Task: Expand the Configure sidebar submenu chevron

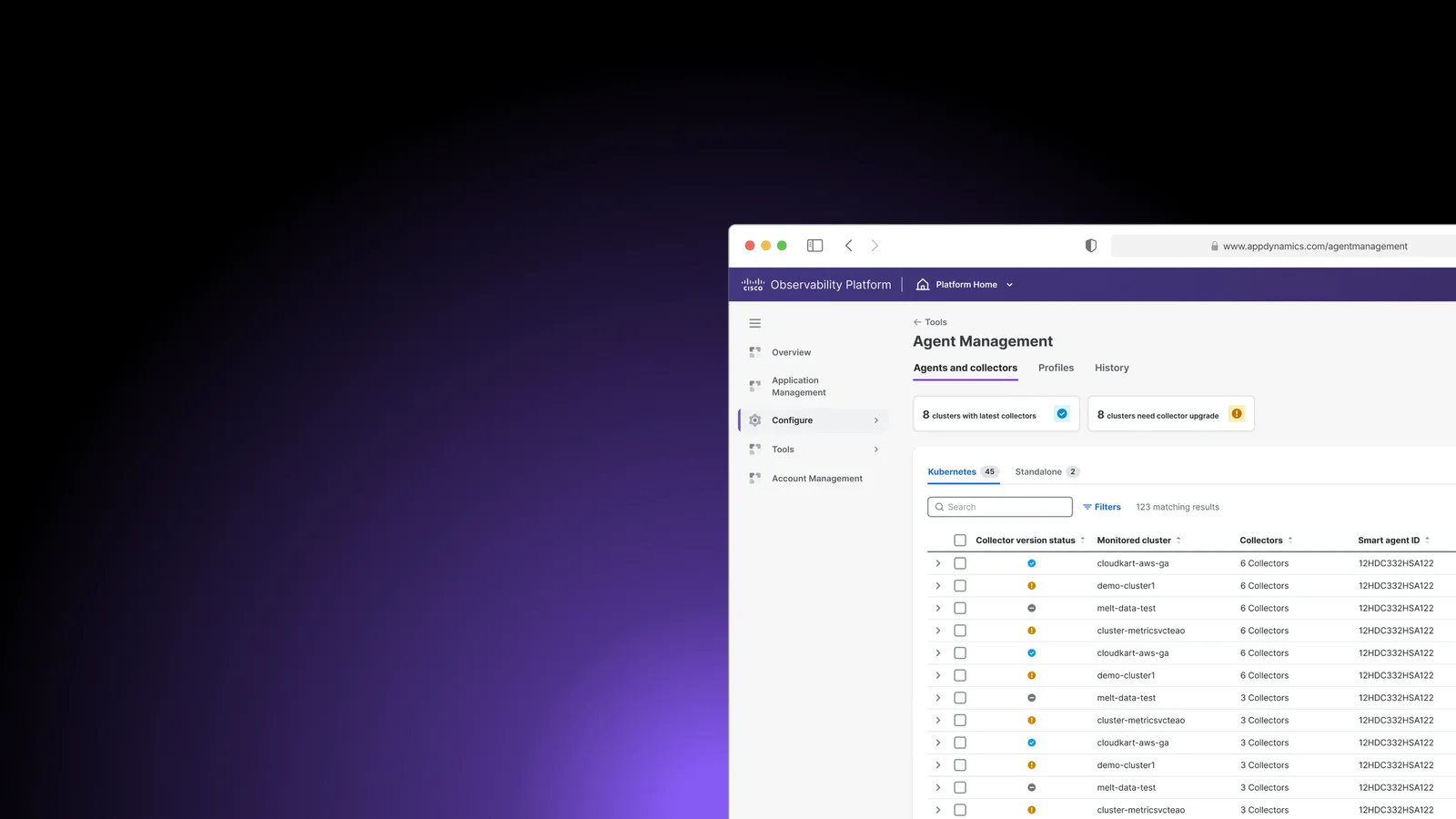Action: click(876, 420)
